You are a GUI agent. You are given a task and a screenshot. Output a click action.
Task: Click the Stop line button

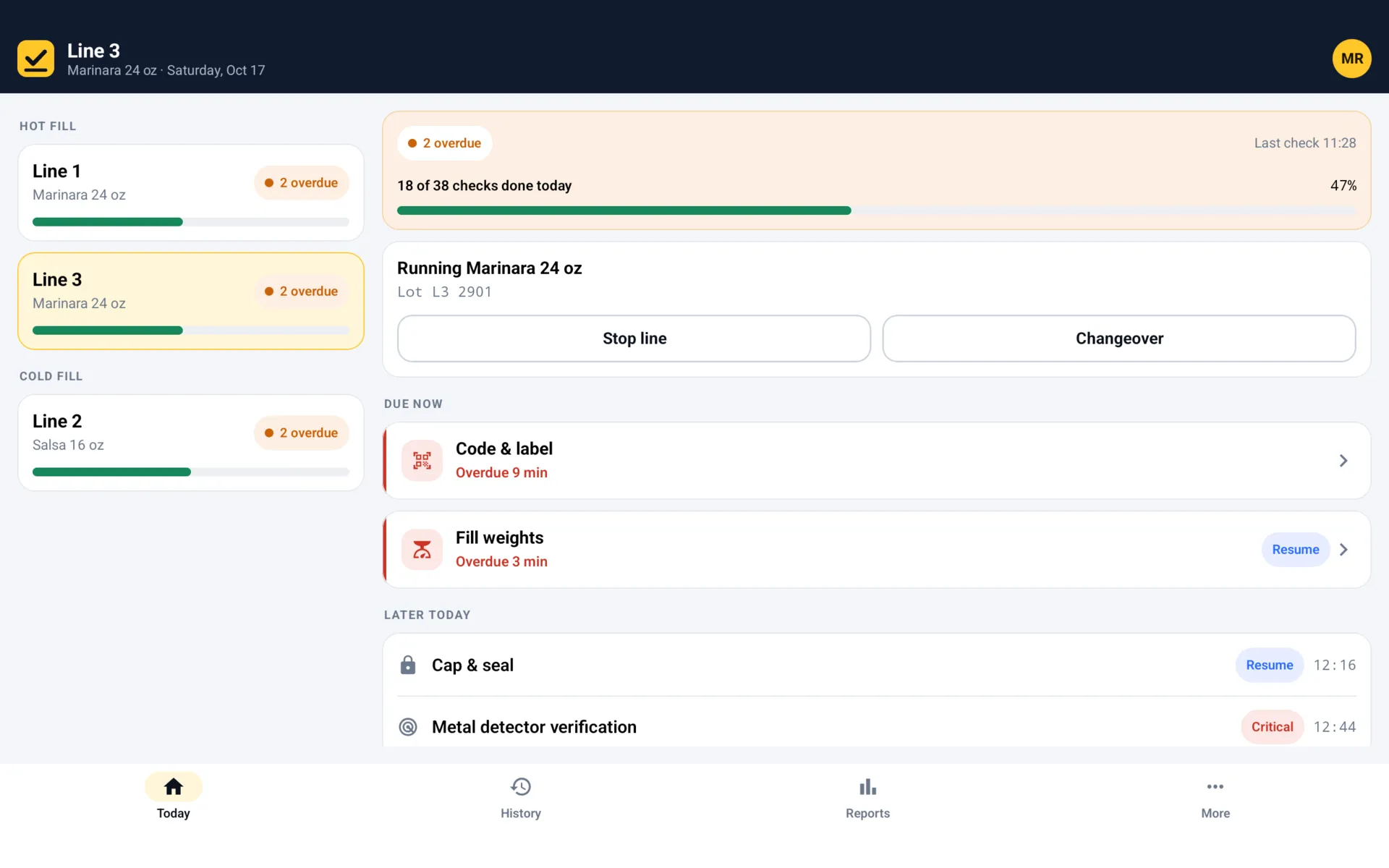click(x=634, y=339)
